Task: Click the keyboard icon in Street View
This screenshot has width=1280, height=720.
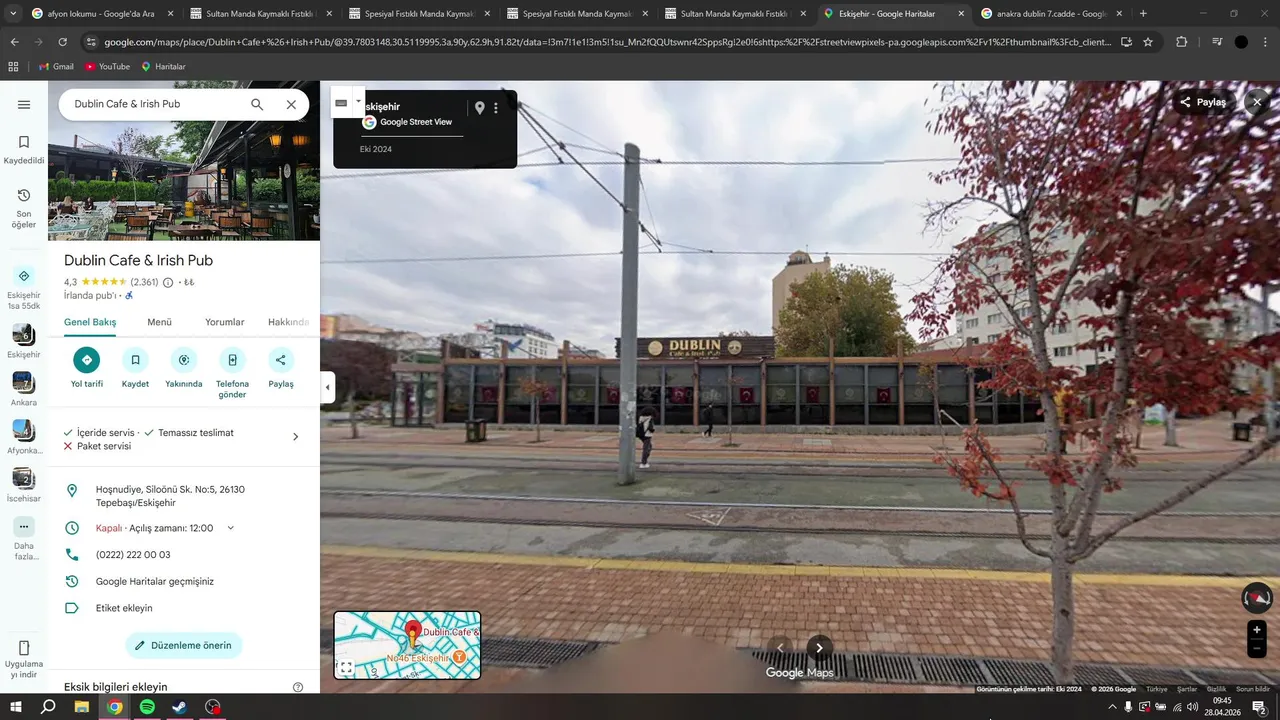Action: (x=341, y=102)
